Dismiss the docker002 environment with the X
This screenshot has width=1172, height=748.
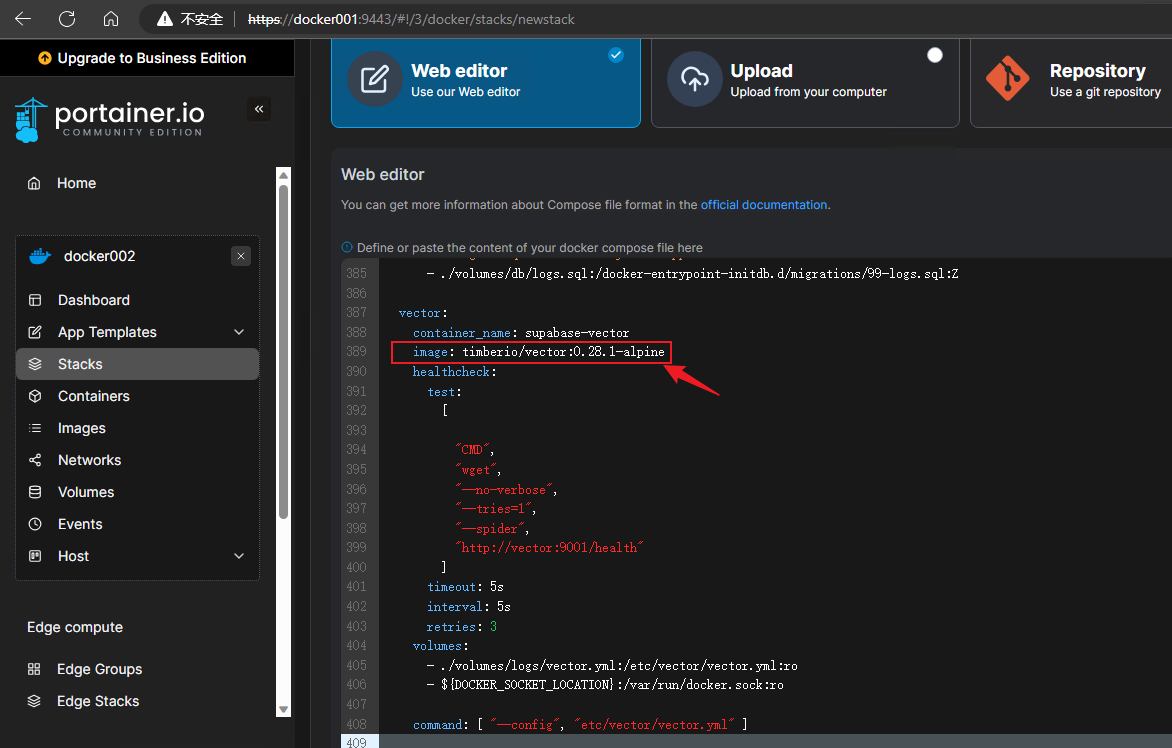point(241,255)
